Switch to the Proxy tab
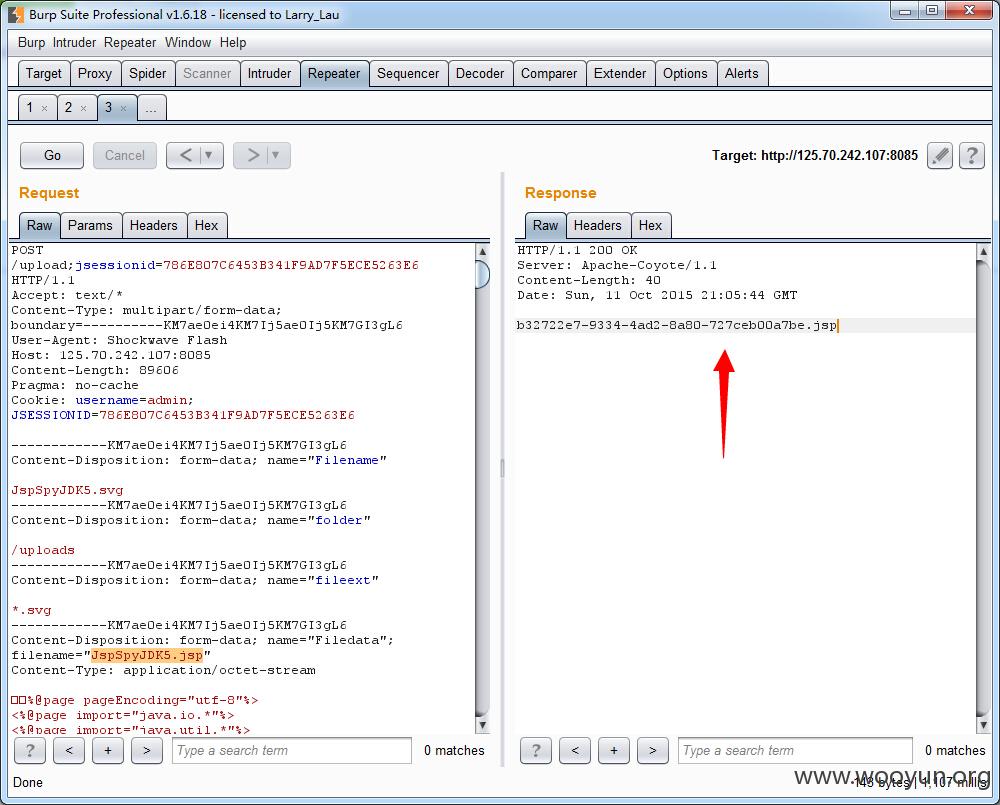The width and height of the screenshot is (1000, 805). (94, 73)
